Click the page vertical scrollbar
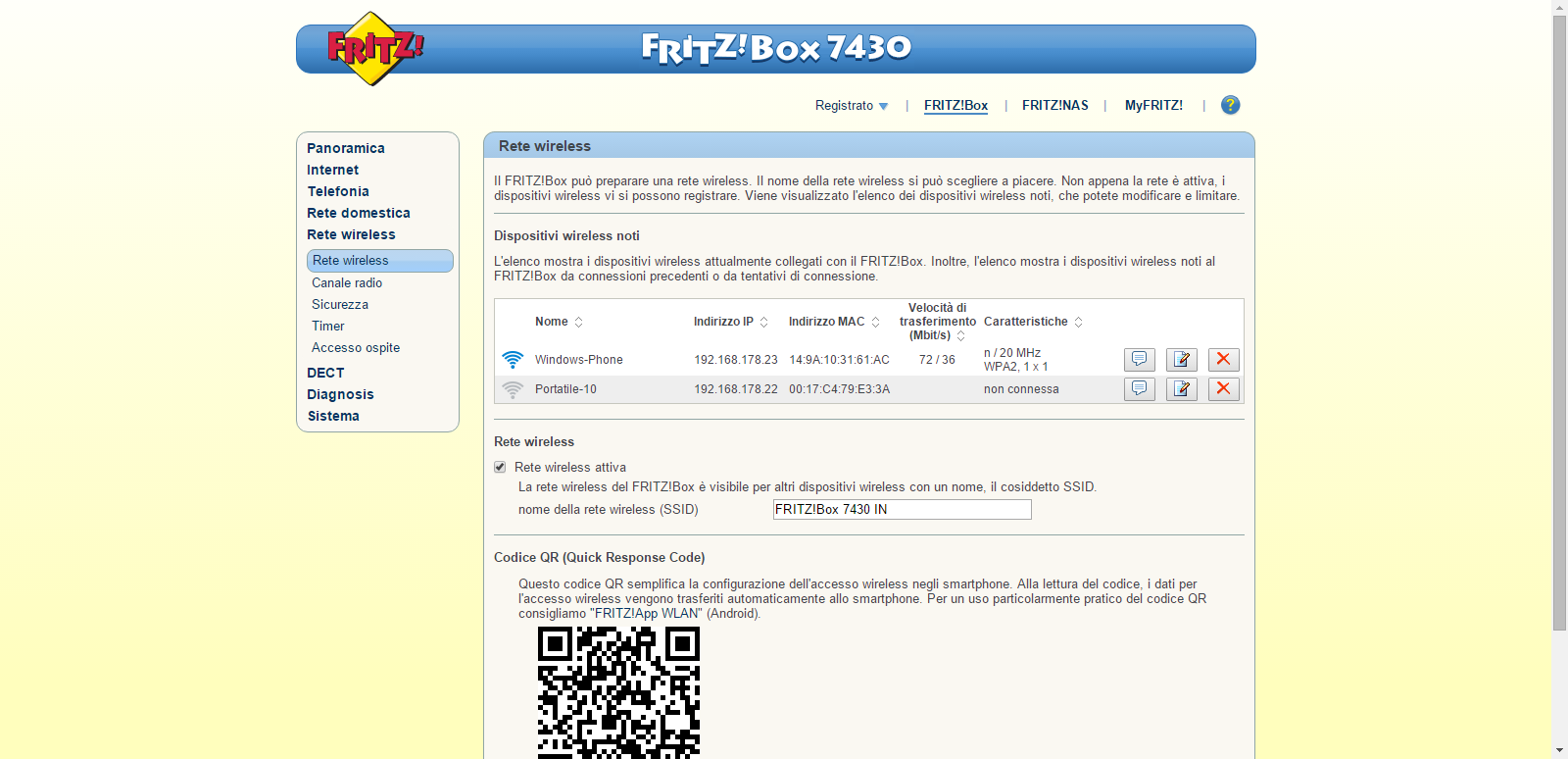Screen dimensions: 1568x759 click(1560, 324)
